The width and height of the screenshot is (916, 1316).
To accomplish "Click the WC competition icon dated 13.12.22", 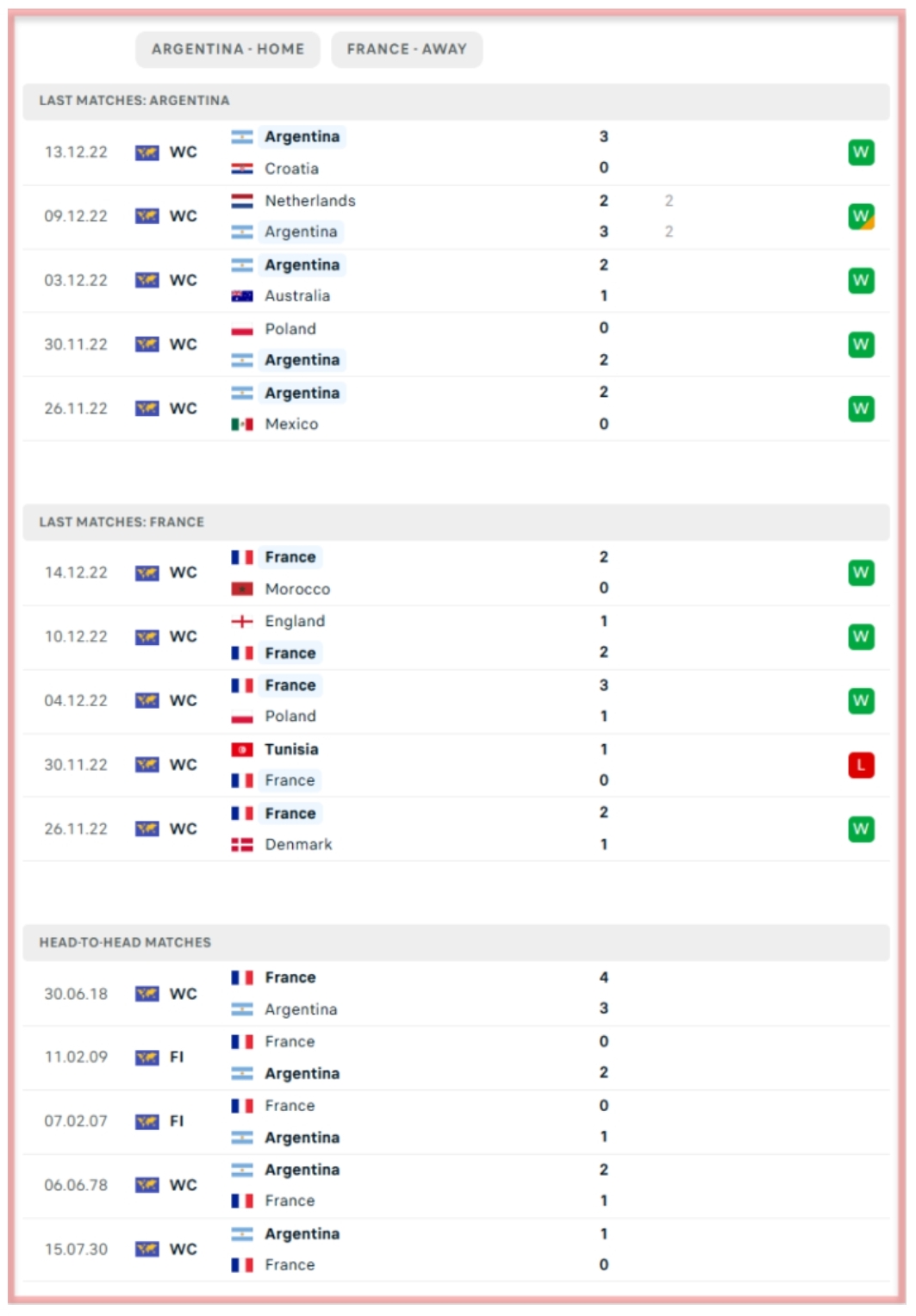I will 147,152.
